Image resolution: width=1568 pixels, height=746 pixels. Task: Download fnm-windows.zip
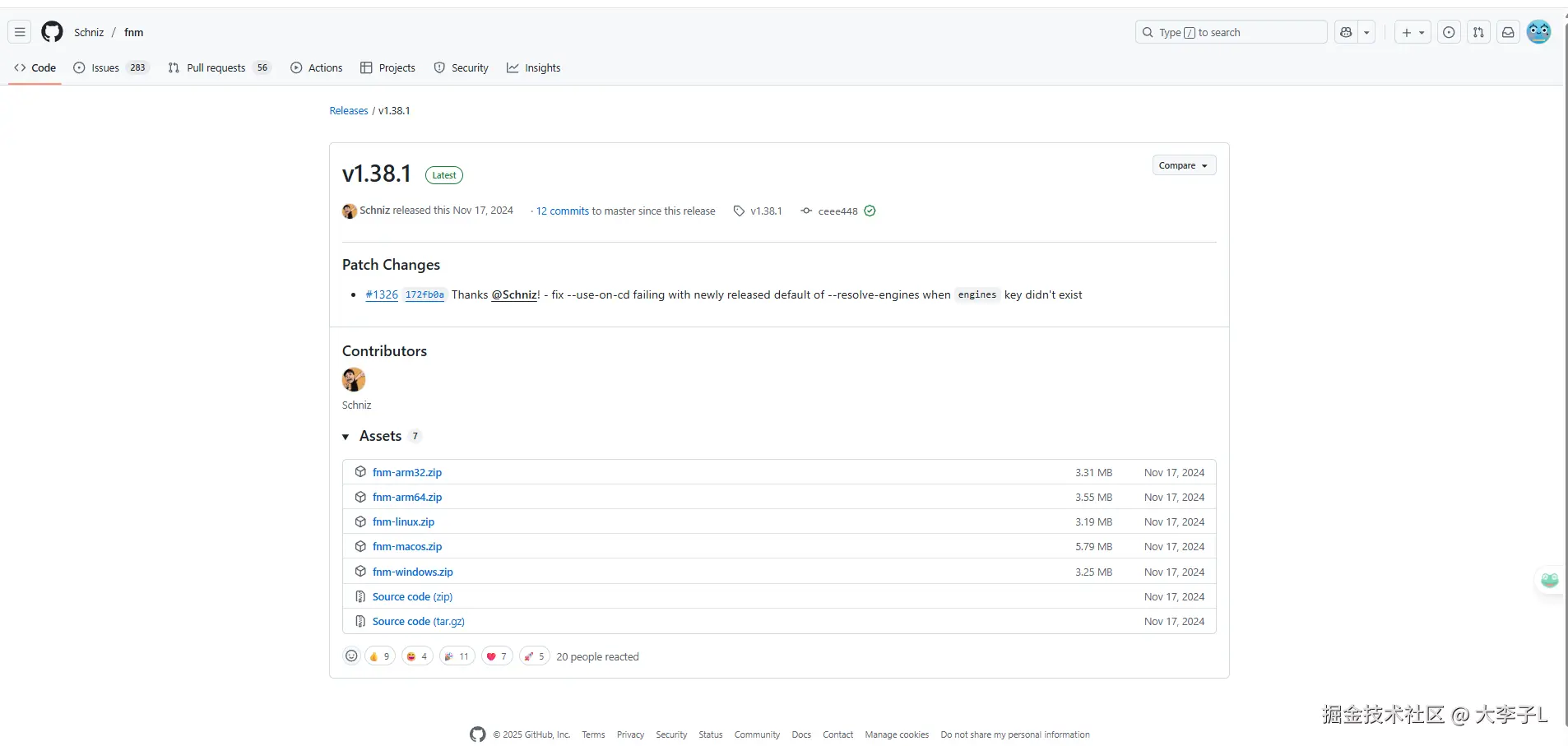click(x=413, y=572)
